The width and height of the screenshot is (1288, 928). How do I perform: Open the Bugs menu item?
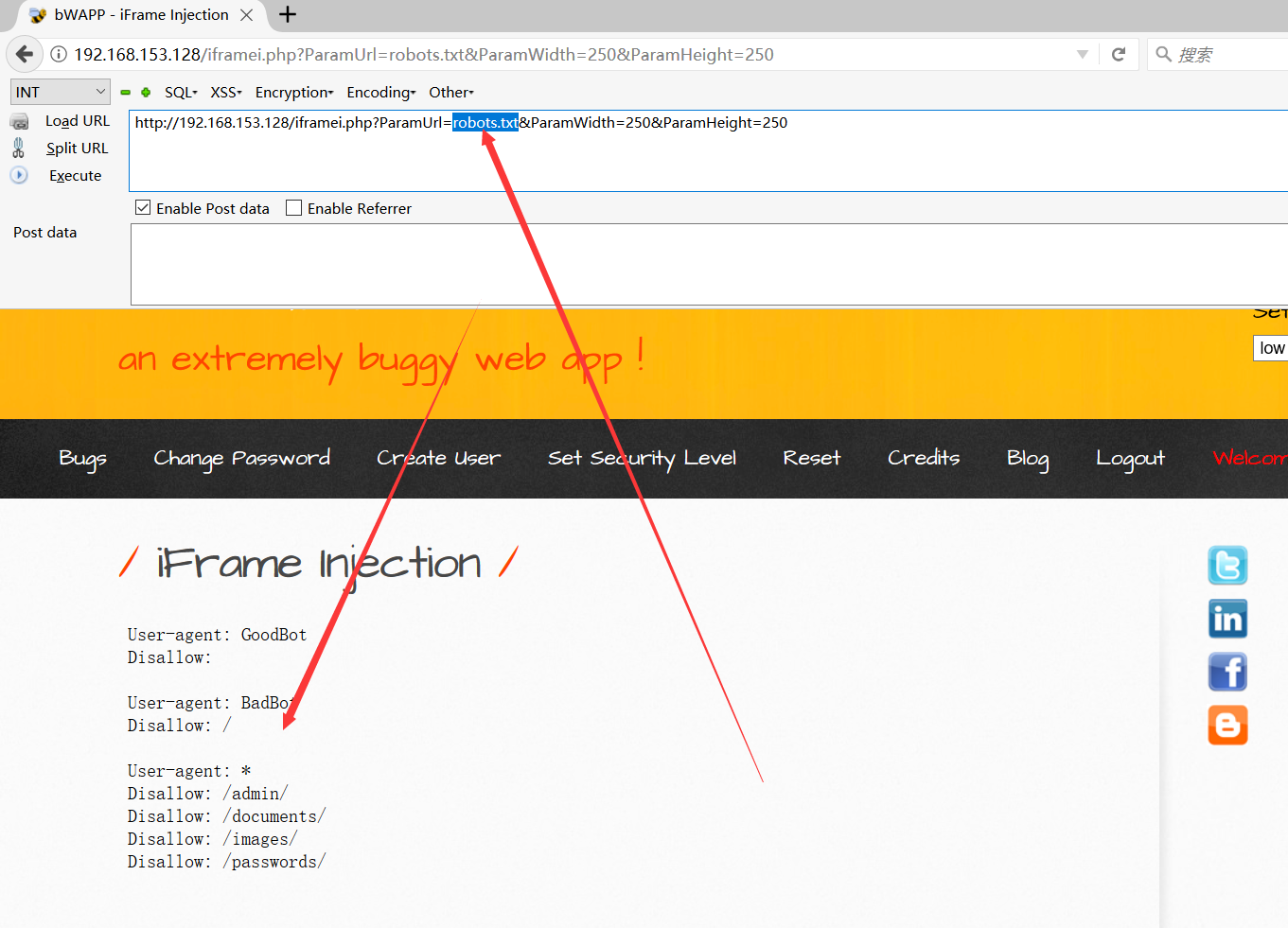click(x=82, y=459)
